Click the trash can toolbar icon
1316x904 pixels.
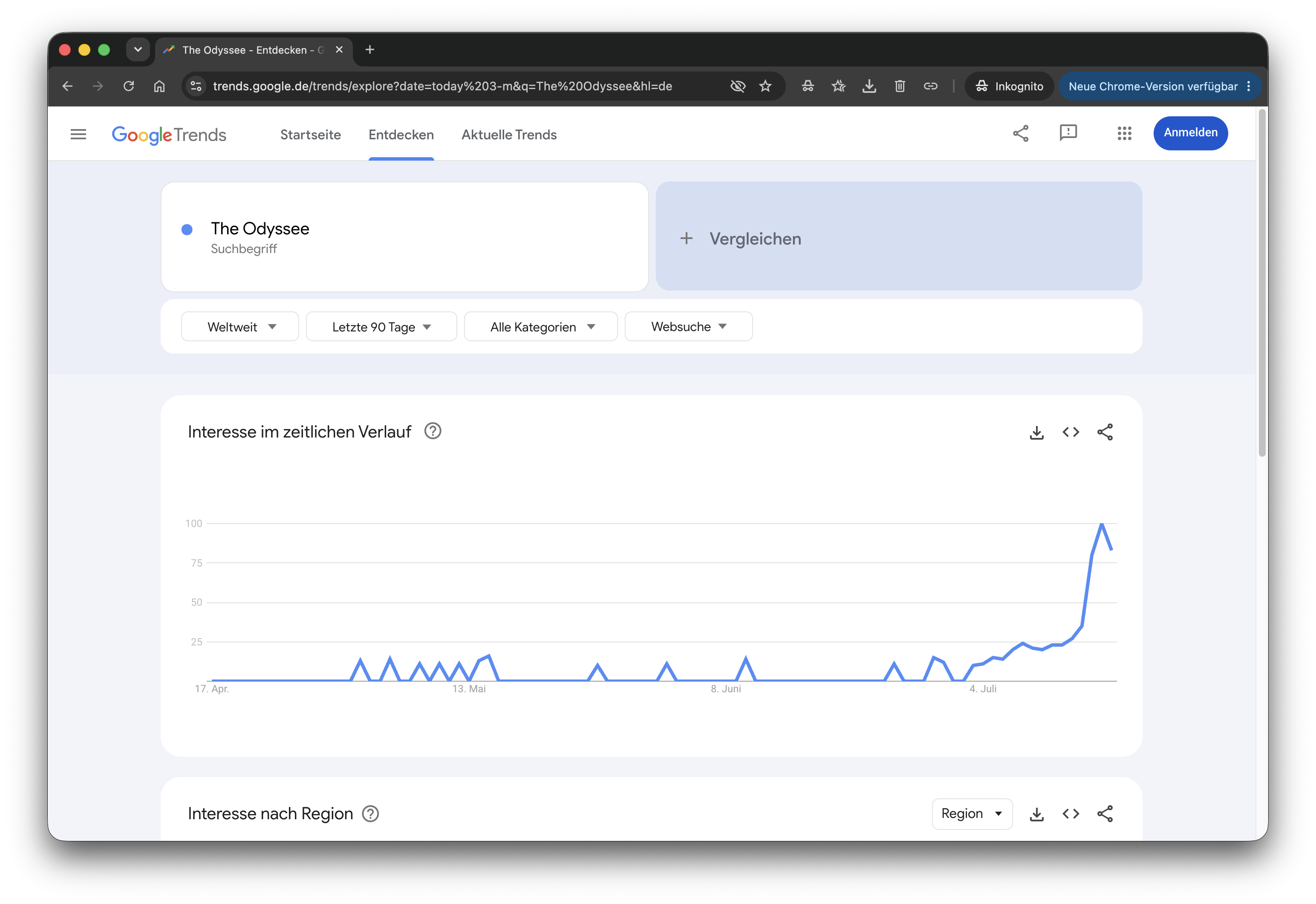(900, 86)
